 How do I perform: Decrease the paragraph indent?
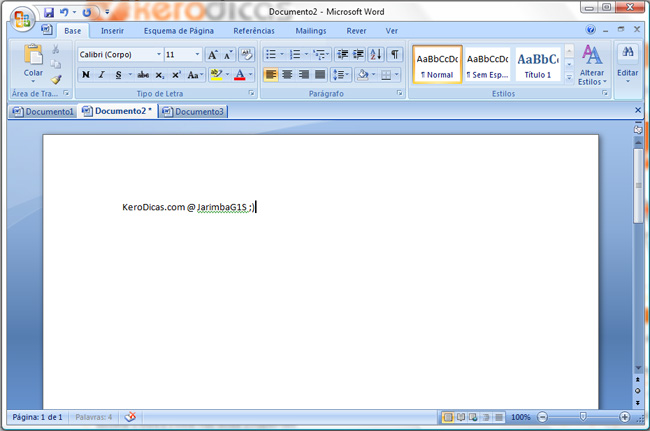coord(342,54)
